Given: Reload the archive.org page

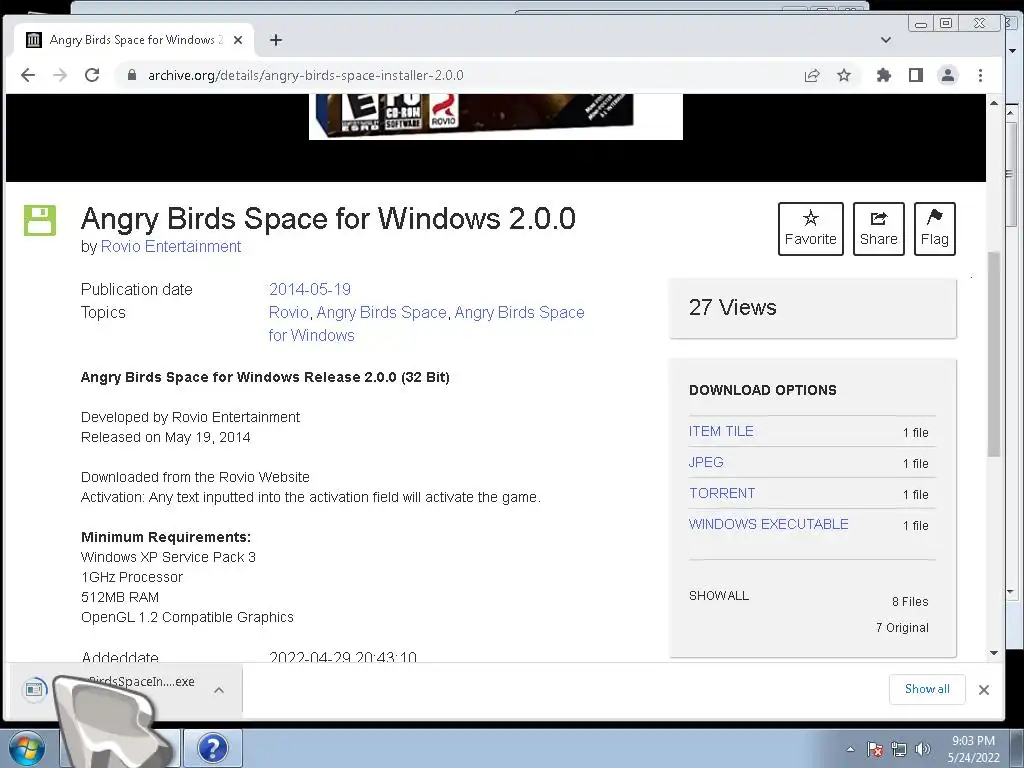Looking at the screenshot, I should coord(92,75).
